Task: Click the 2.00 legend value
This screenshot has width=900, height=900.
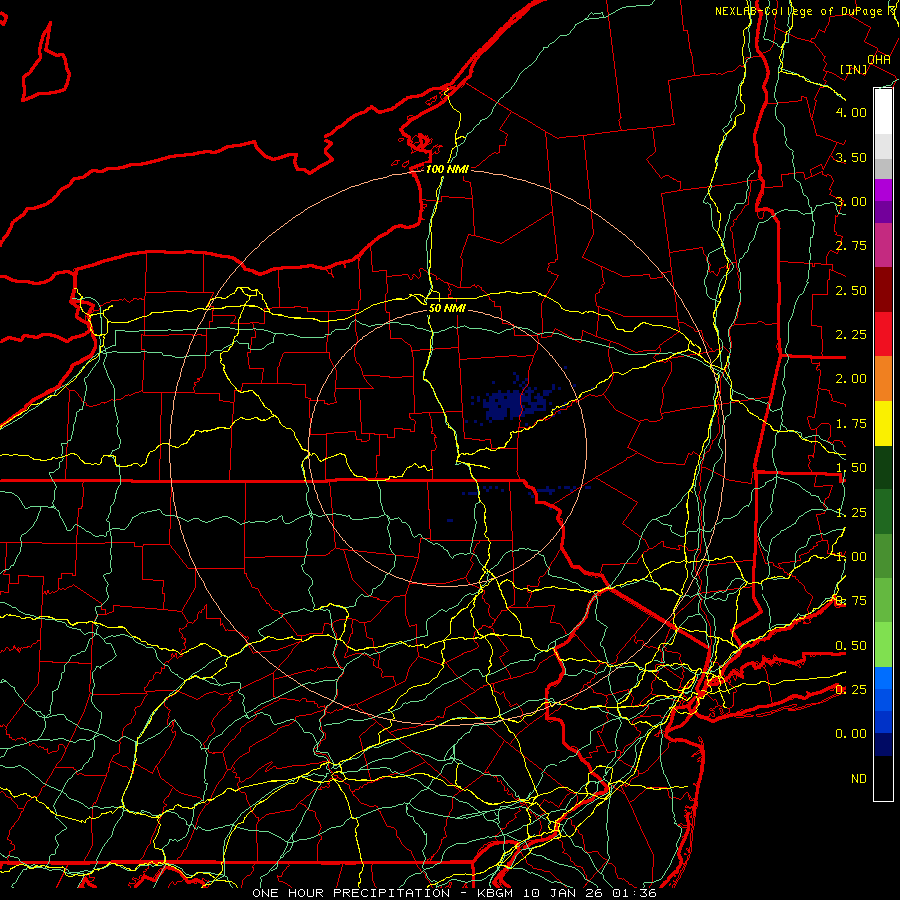Action: coord(851,379)
